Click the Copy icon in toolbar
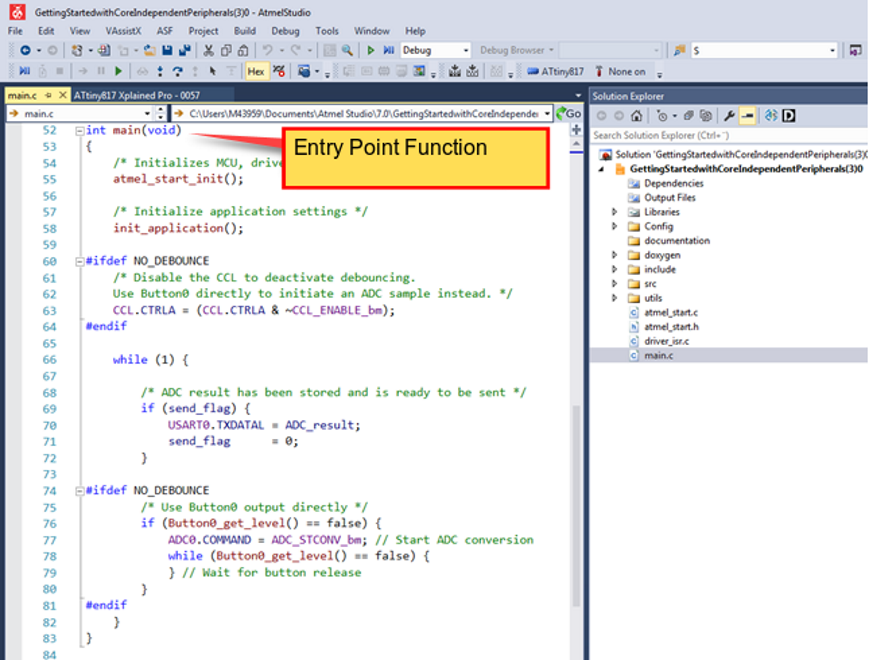This screenshot has height=660, width=869. pos(226,50)
